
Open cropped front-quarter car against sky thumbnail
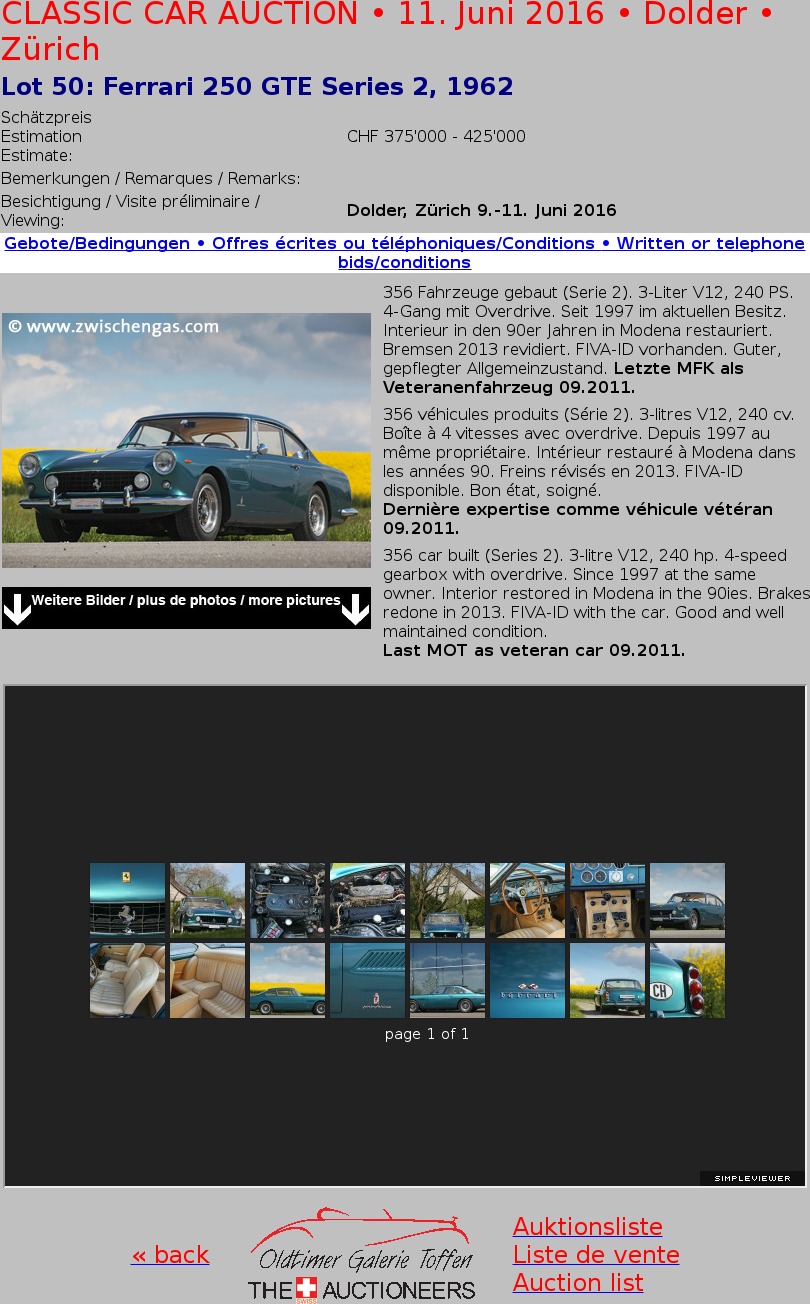[x=687, y=900]
